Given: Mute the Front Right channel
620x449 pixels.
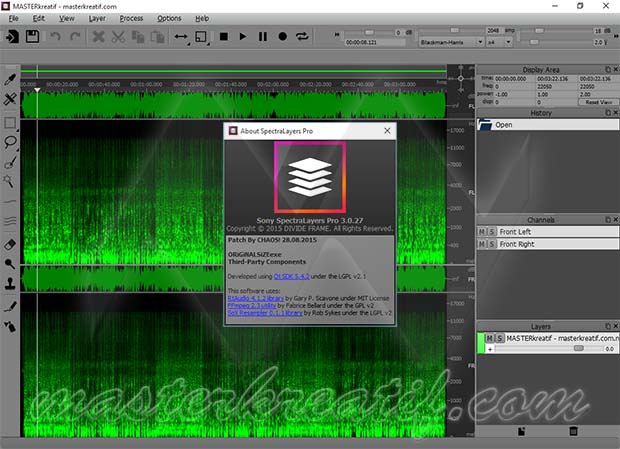Looking at the screenshot, I should click(482, 244).
